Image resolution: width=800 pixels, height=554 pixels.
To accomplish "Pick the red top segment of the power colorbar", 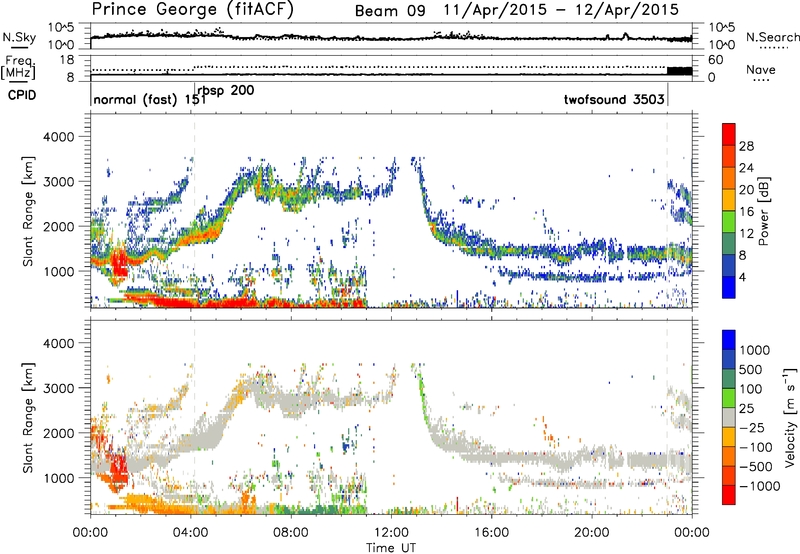I will pos(729,135).
